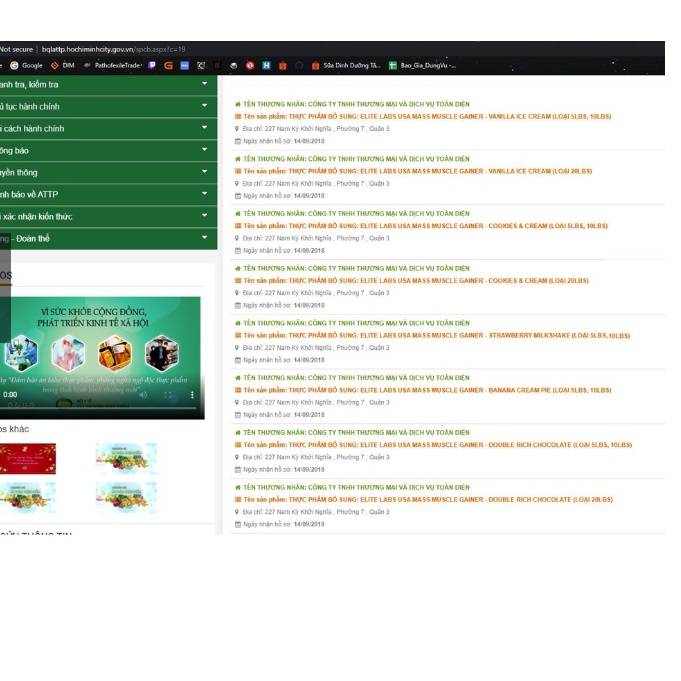
Task: Open the Google bookmark
Action: [26, 66]
